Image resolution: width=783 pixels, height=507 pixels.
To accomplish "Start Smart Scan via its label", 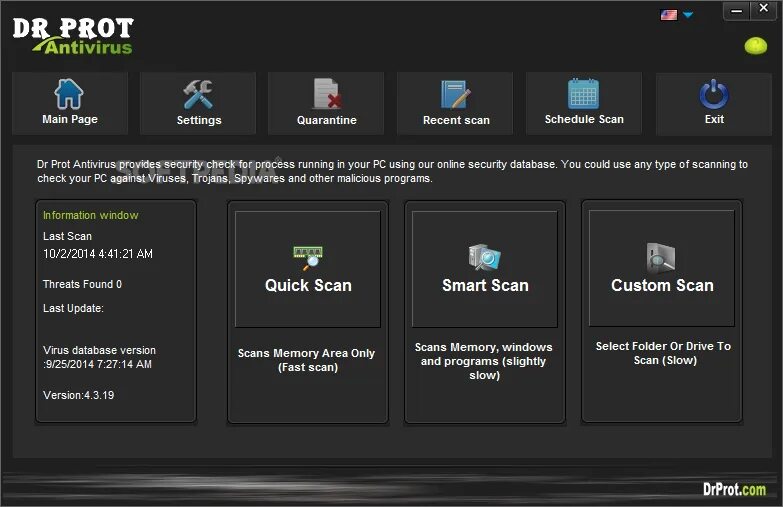I will (485, 285).
